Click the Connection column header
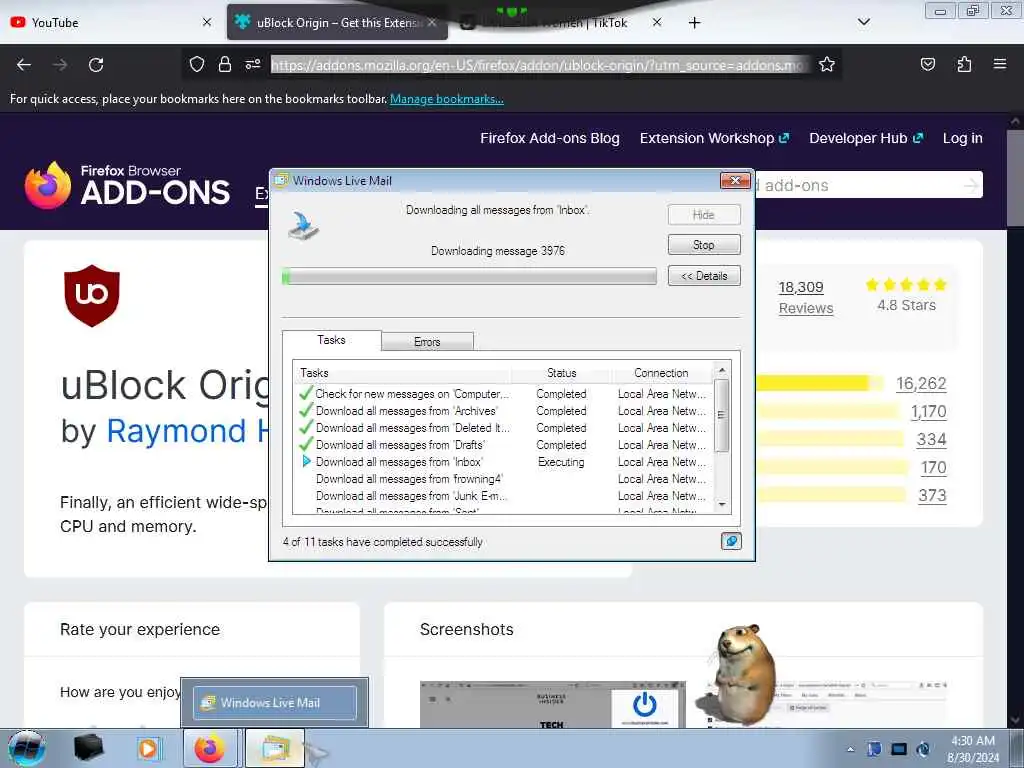Image resolution: width=1024 pixels, height=768 pixels. pyautogui.click(x=661, y=373)
